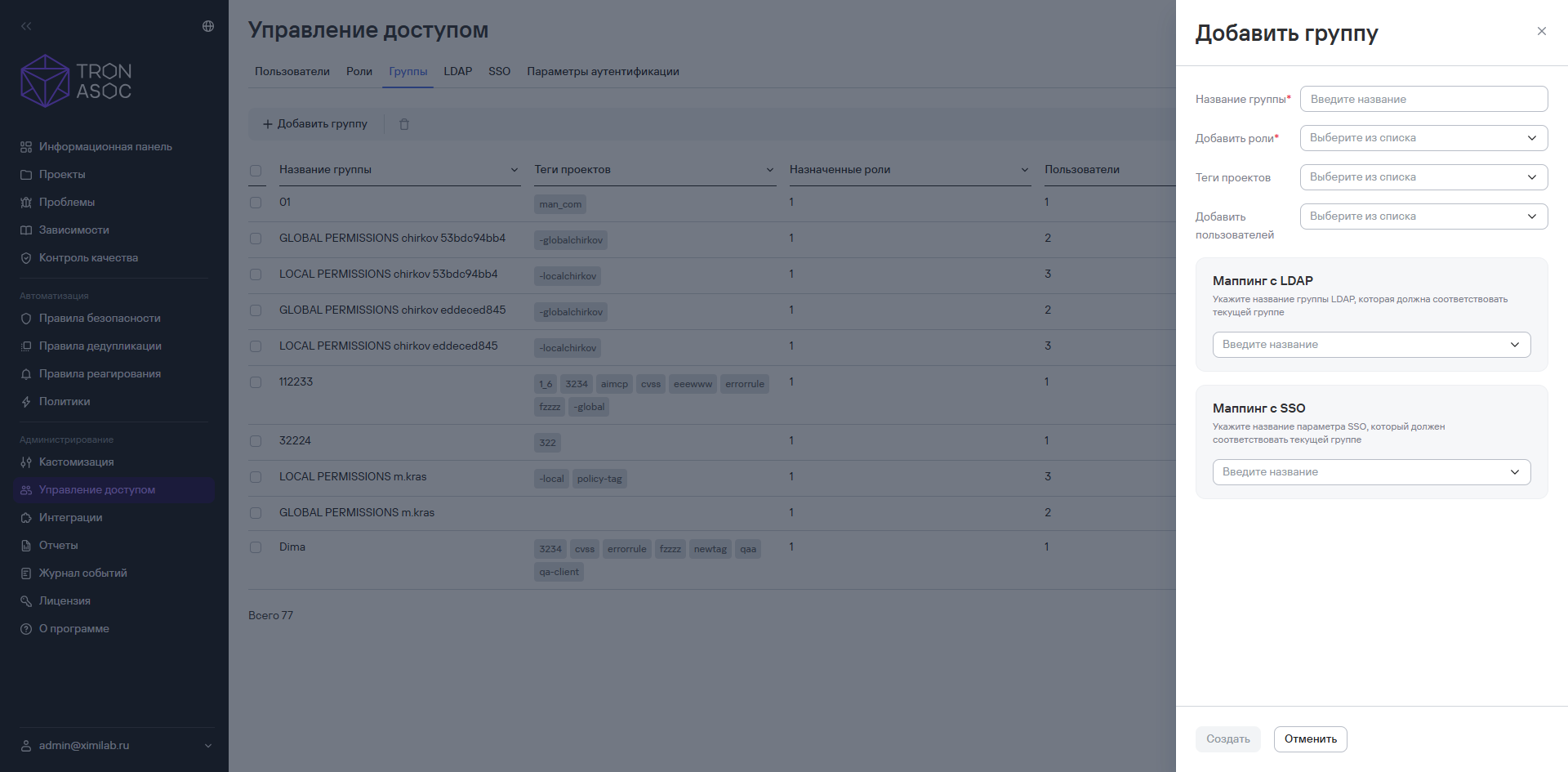
Task: Click the Добавить группу button
Action: [314, 124]
